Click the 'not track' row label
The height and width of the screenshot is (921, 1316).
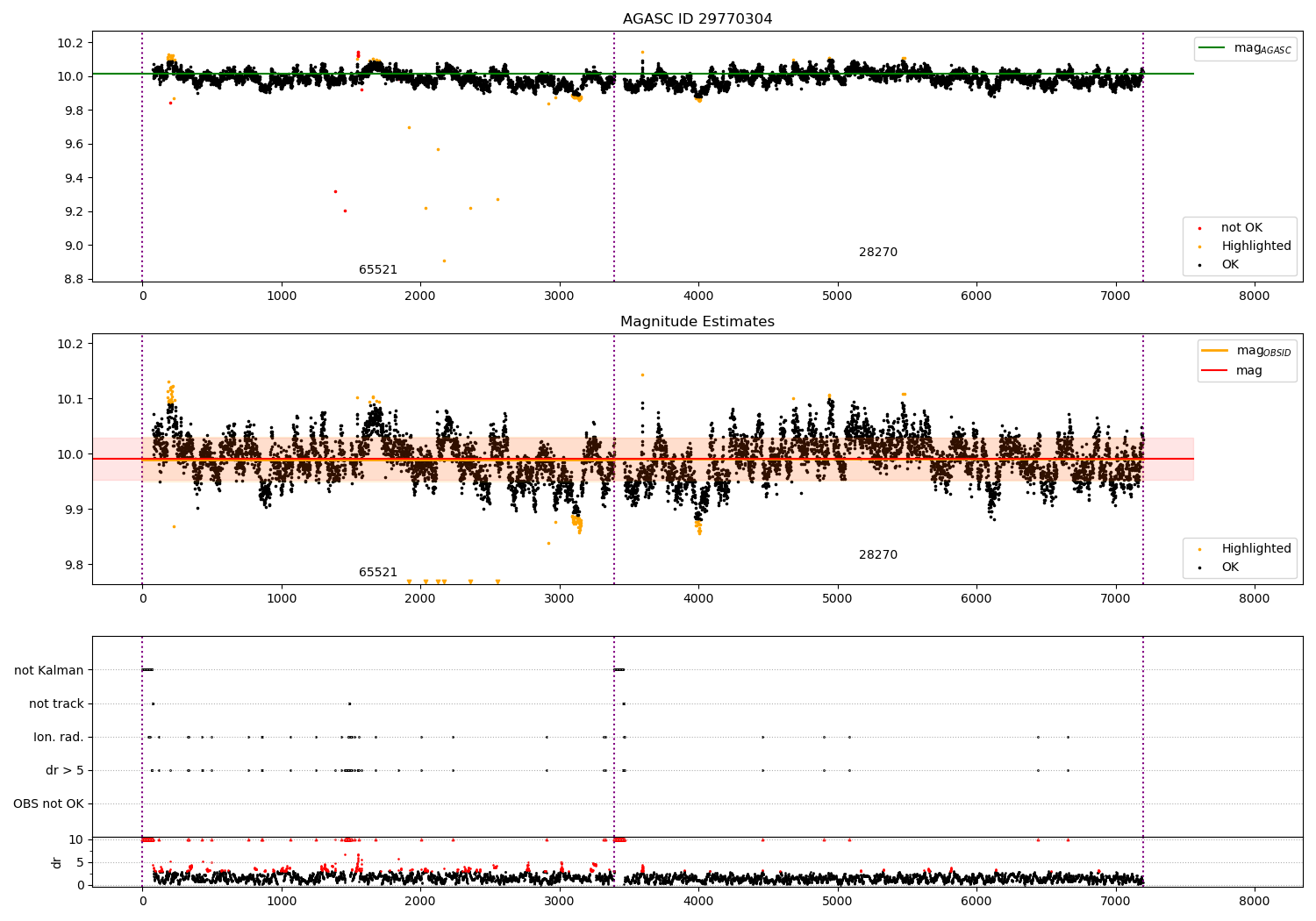(56, 704)
